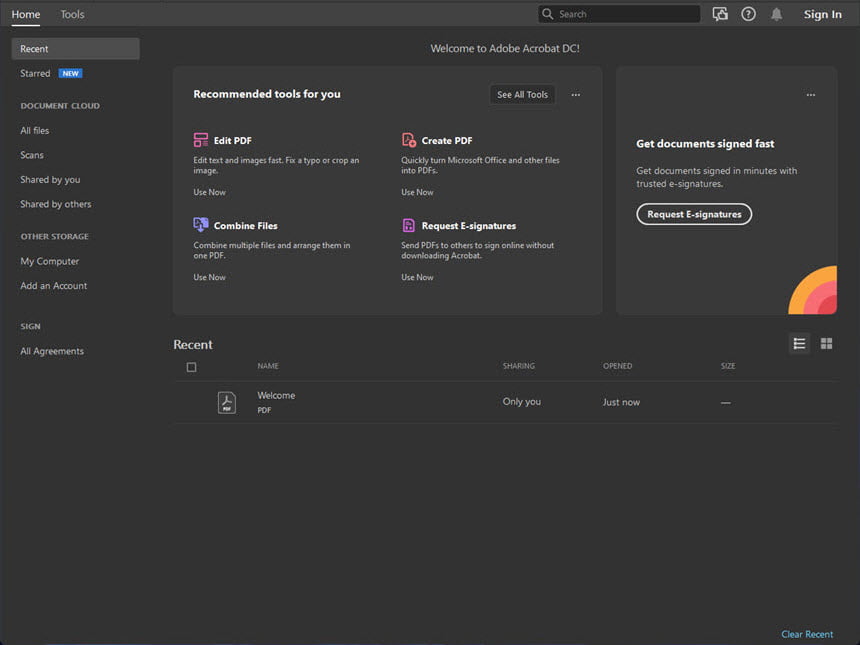This screenshot has height=645, width=860.
Task: Open more options in Recommended tools card
Action: click(575, 94)
